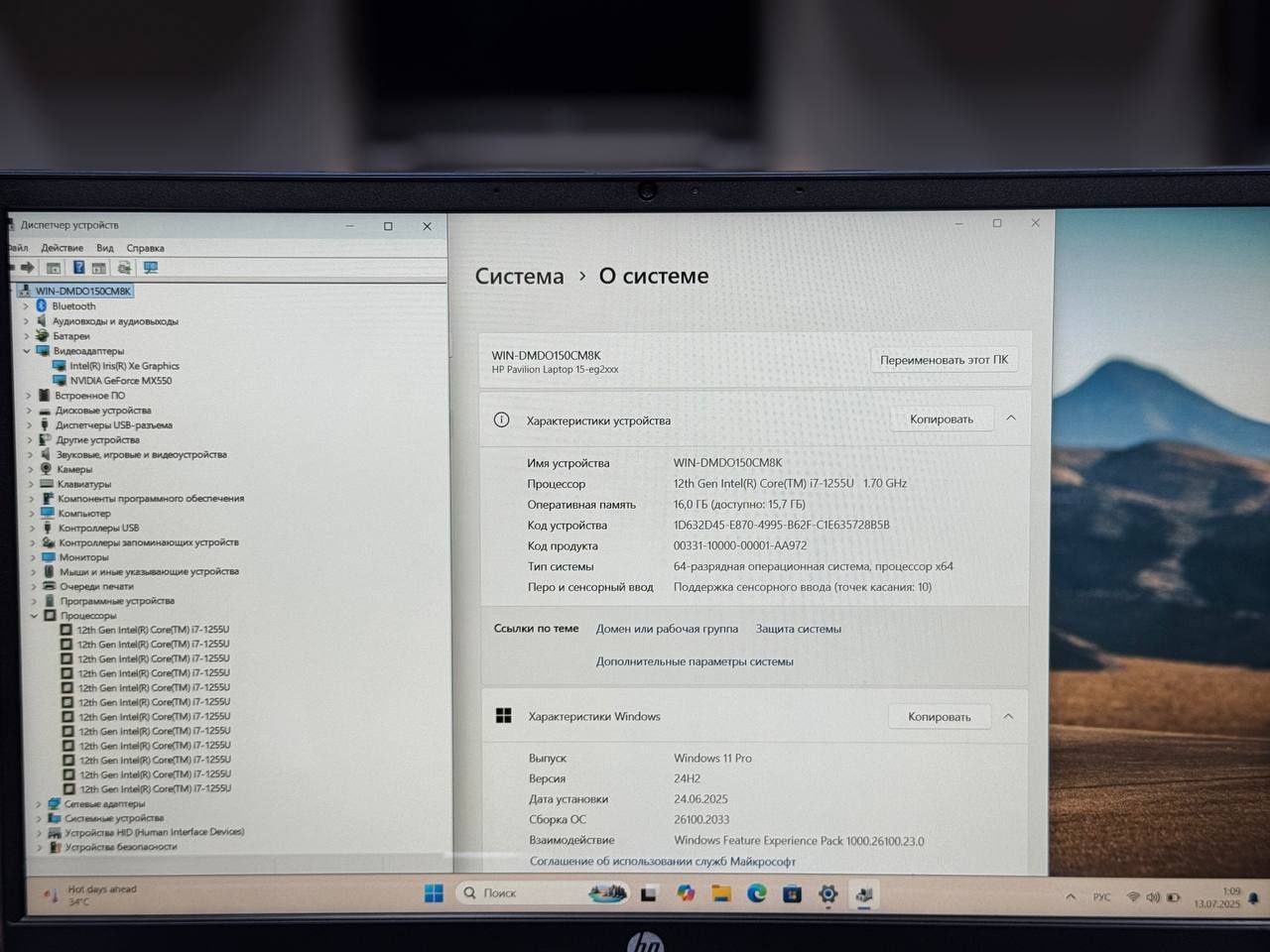Click the chip icon beside Встроенное ПО
1270x952 pixels.
pyautogui.click(x=45, y=395)
